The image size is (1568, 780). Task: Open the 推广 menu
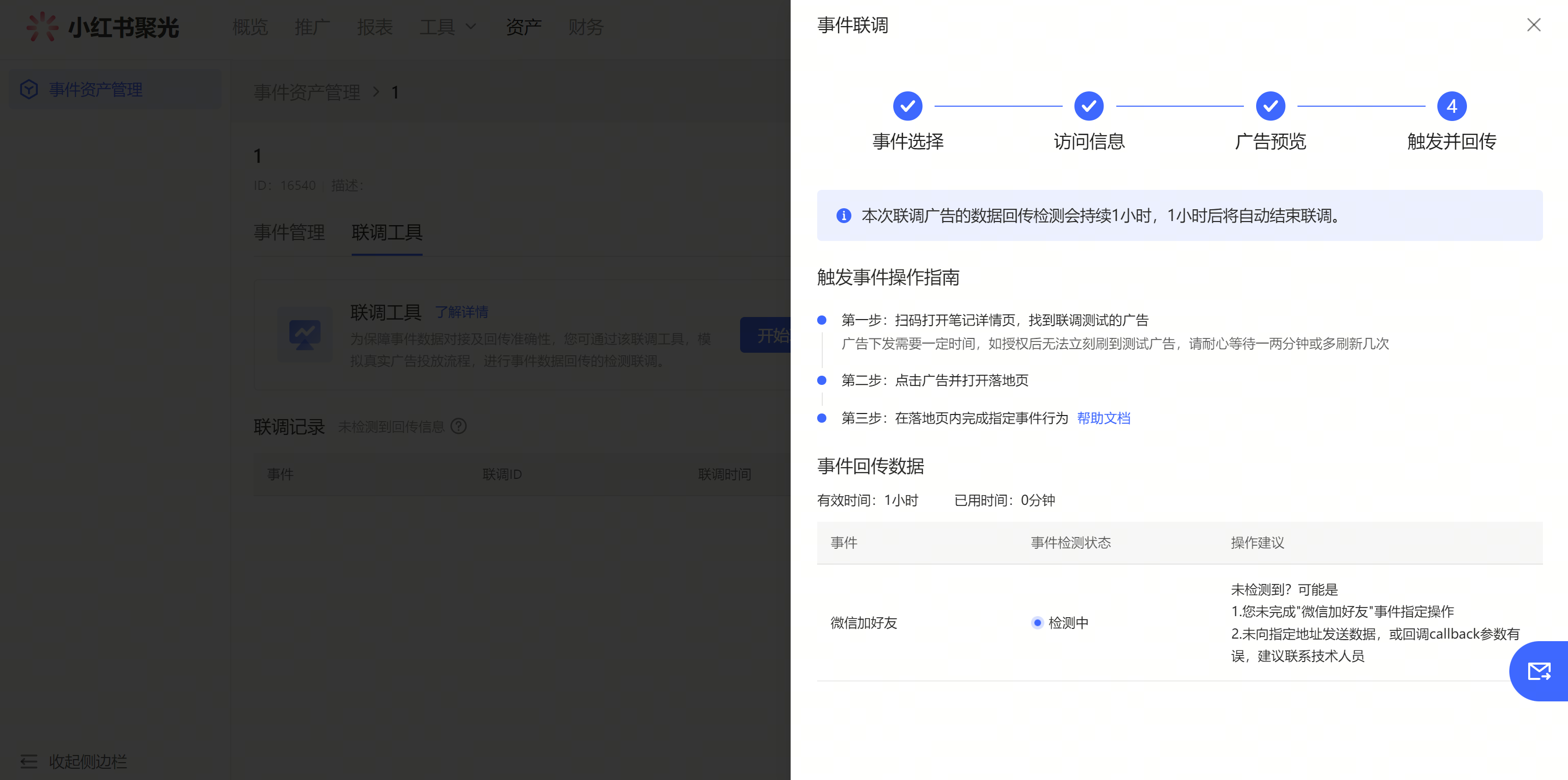pyautogui.click(x=312, y=27)
